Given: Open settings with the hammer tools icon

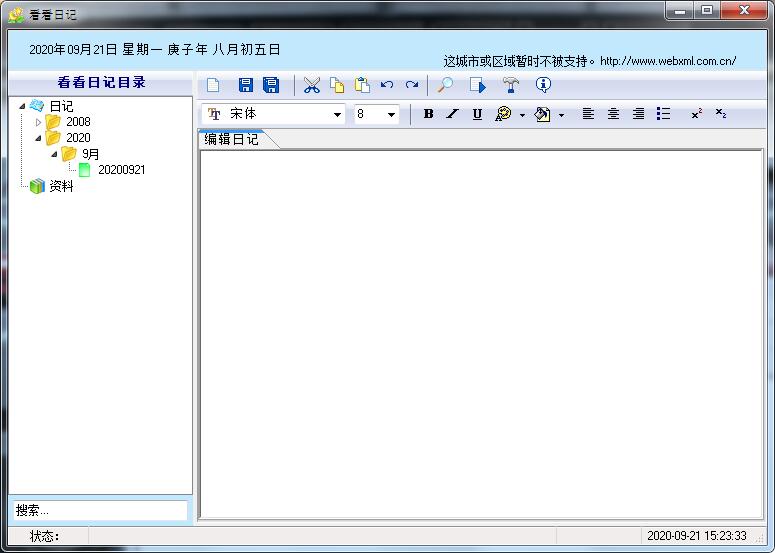Looking at the screenshot, I should pos(511,86).
